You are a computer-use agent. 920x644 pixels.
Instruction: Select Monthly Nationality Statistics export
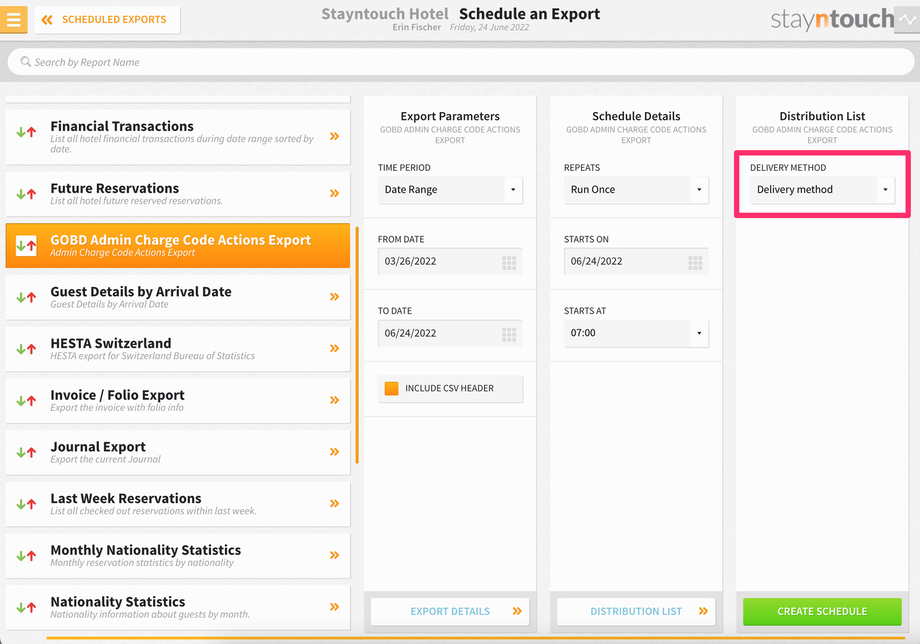click(x=178, y=555)
